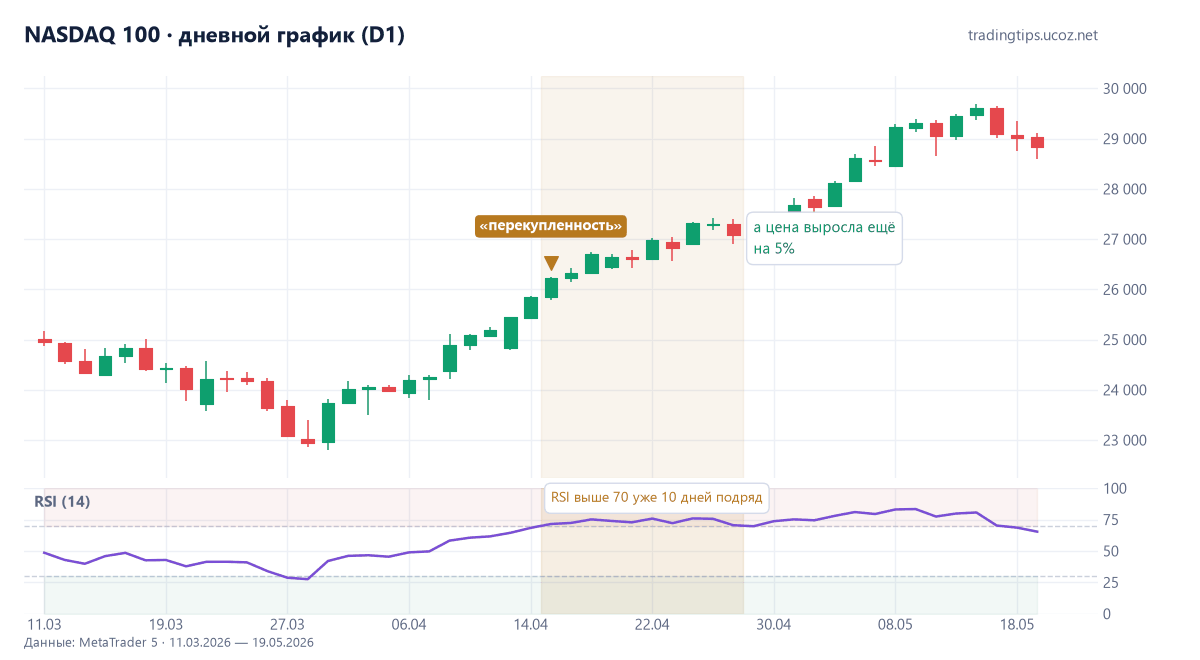Screen dimensions: 1200x660
Task: Click the «Данные: MetaTrader 5» footer text
Action: (168, 642)
